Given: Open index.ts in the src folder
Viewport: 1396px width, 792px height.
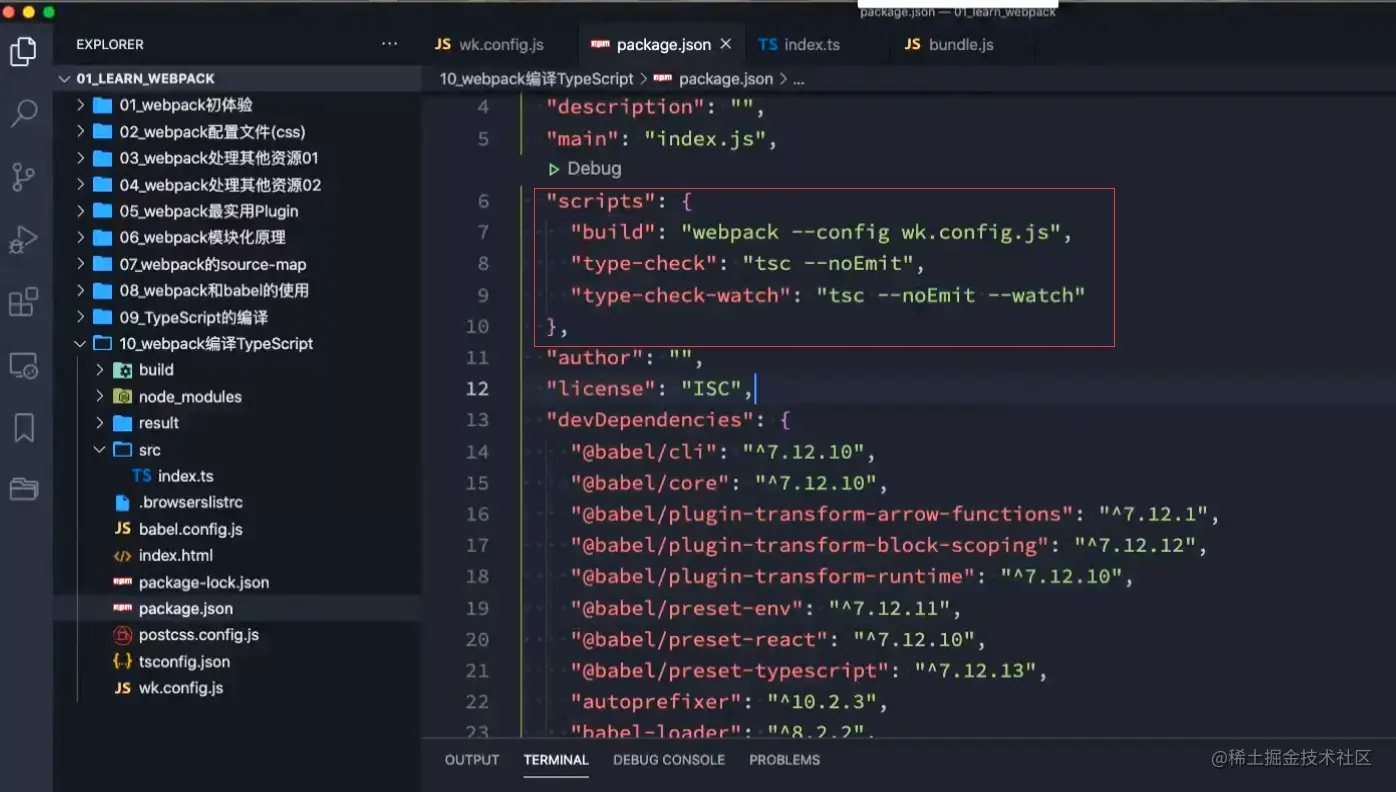Looking at the screenshot, I should (x=237, y=476).
